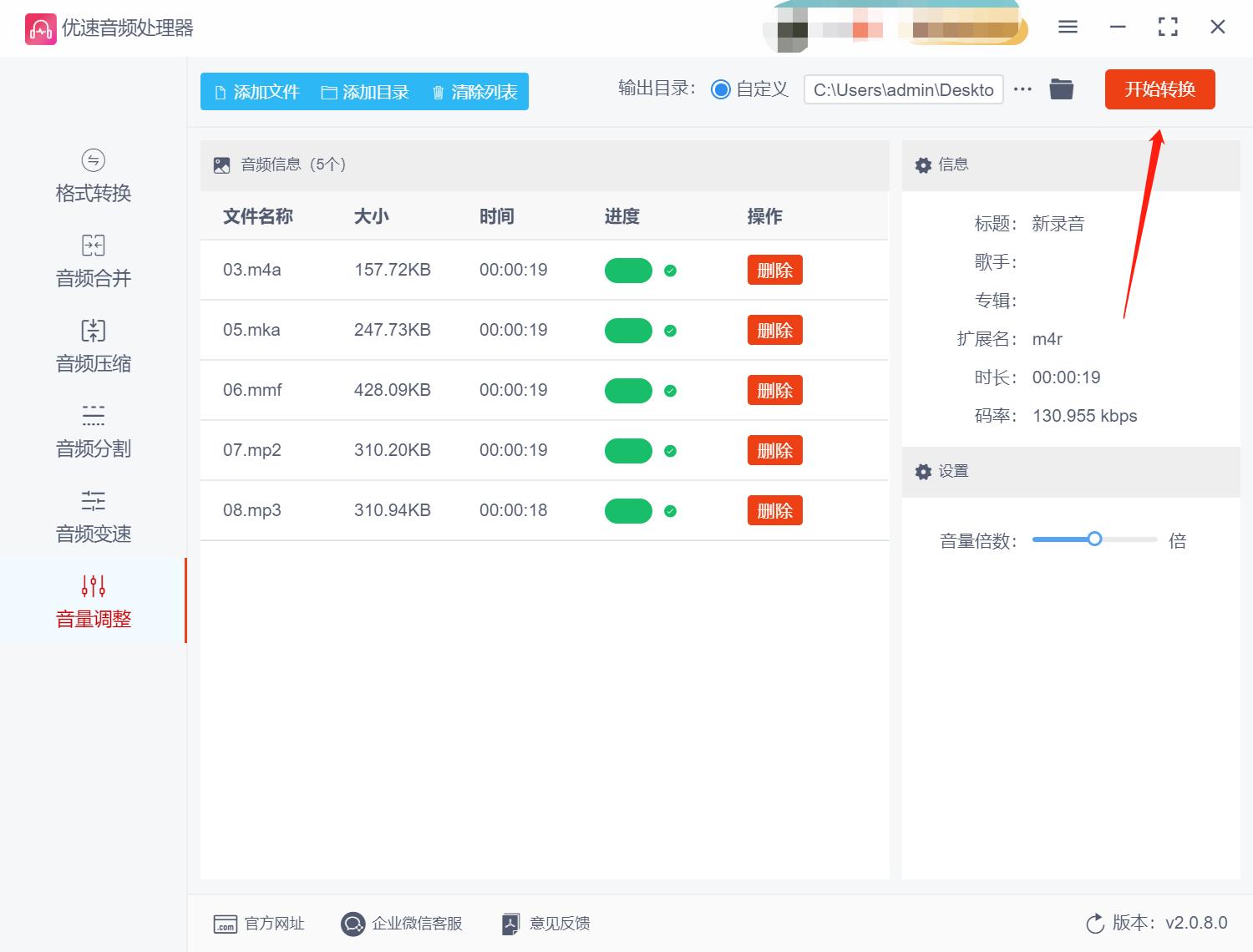Open the output folder icon near the path field
This screenshot has width=1253, height=952.
click(1061, 89)
